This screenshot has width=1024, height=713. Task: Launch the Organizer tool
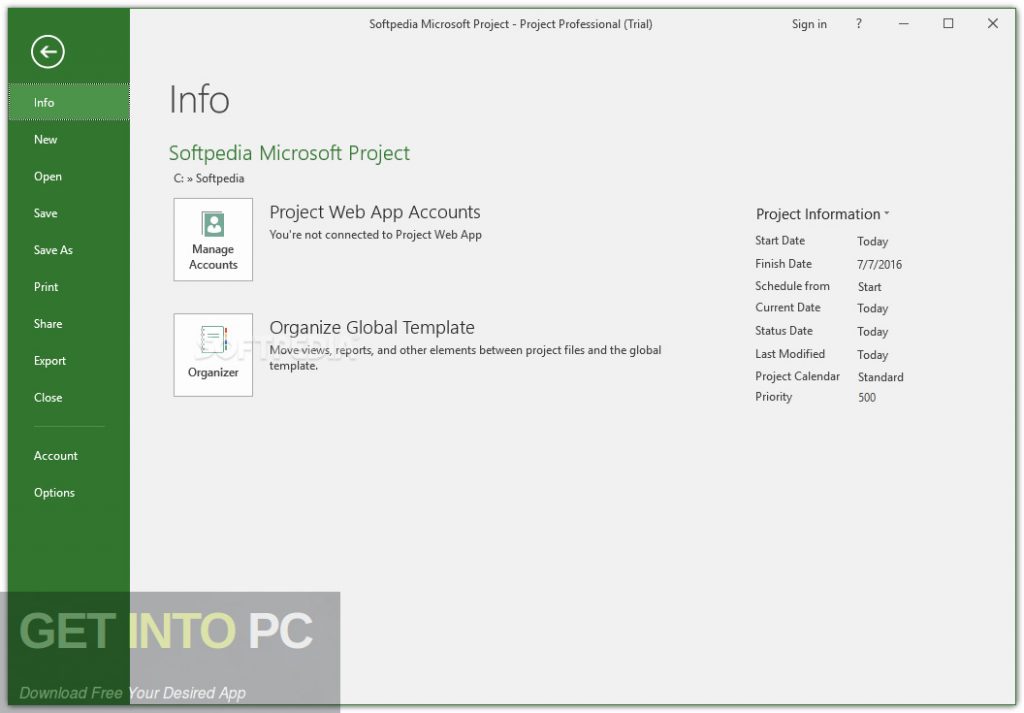213,355
